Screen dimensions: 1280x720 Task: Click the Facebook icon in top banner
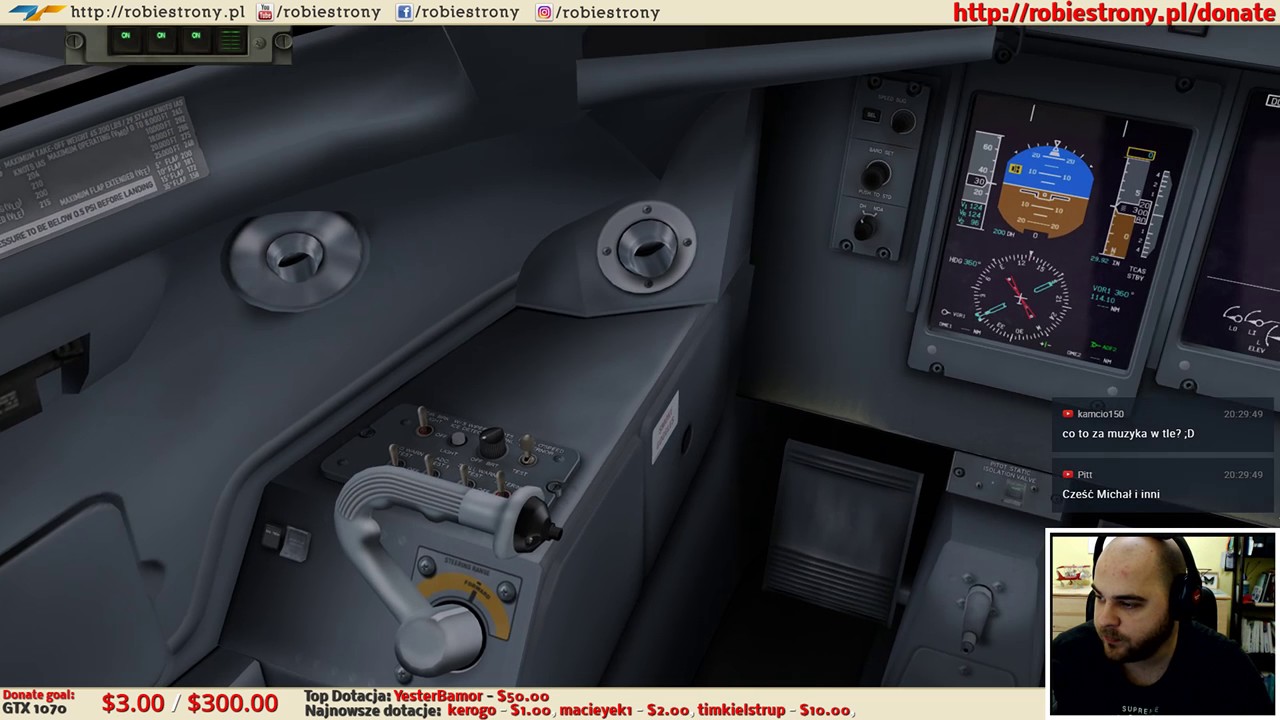(x=404, y=12)
